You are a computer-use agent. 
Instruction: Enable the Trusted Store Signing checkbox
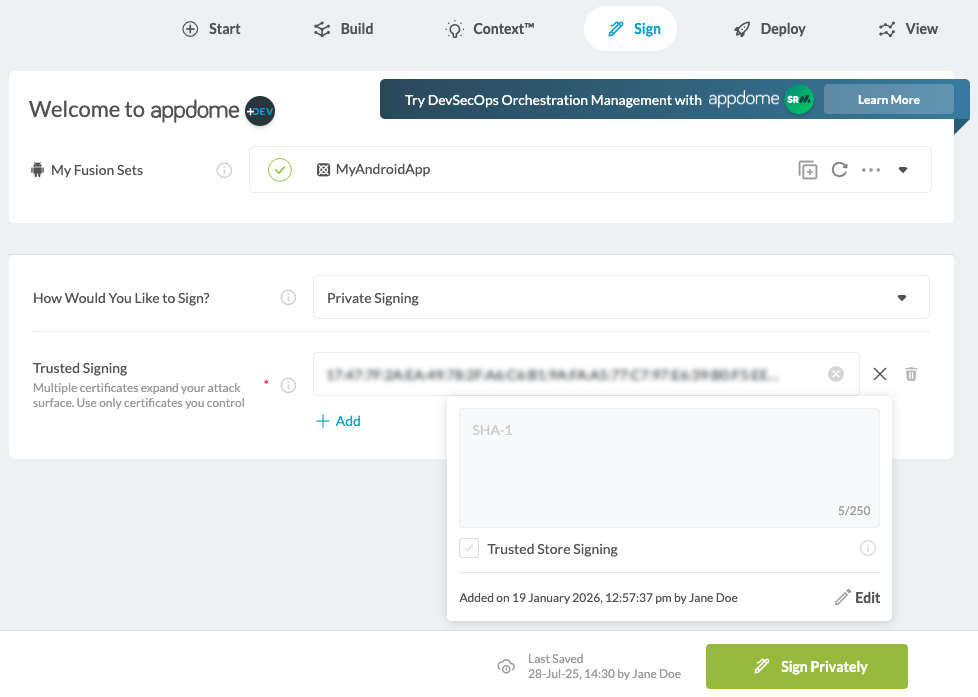point(468,548)
